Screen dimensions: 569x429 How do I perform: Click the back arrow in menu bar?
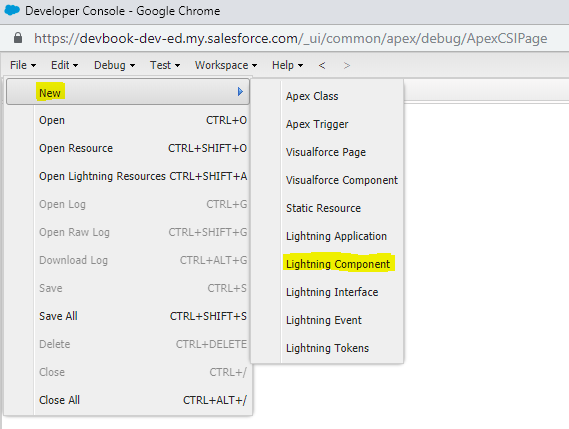coord(322,65)
